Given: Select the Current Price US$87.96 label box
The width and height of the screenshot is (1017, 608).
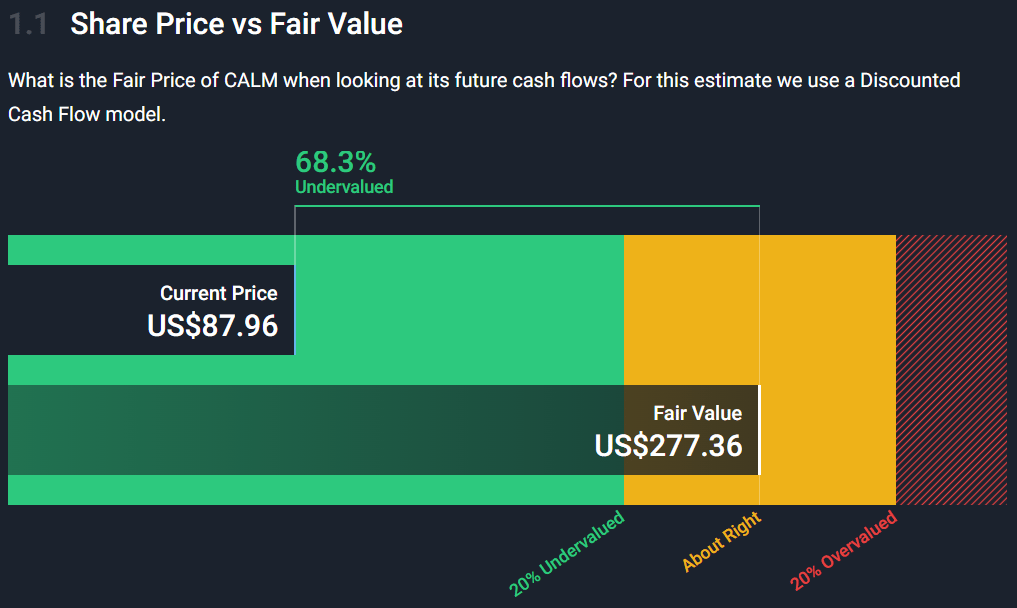Looking at the screenshot, I should click(x=151, y=310).
